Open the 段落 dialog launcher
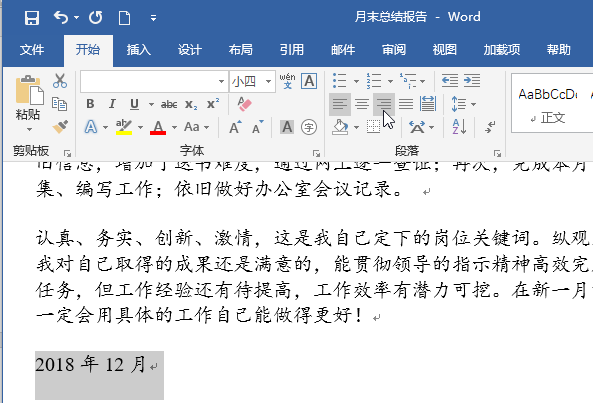The width and height of the screenshot is (593, 403). coord(497,153)
